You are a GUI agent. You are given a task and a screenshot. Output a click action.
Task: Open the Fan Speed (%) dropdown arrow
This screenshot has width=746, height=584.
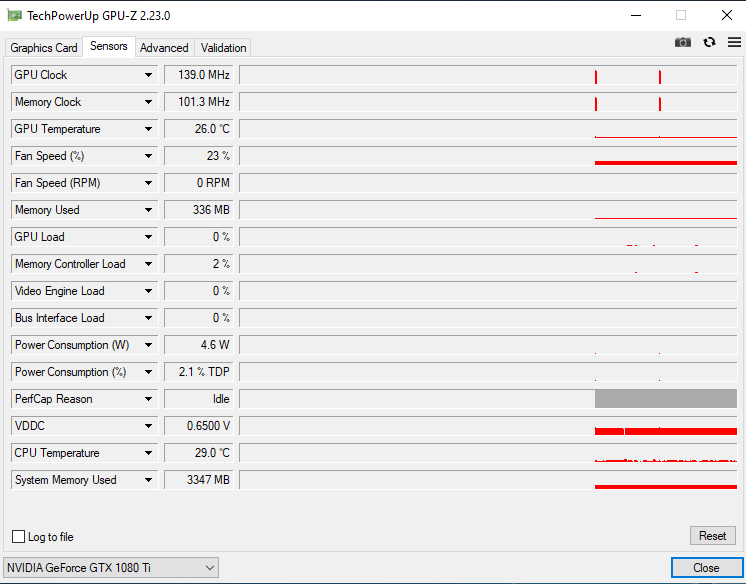[148, 156]
